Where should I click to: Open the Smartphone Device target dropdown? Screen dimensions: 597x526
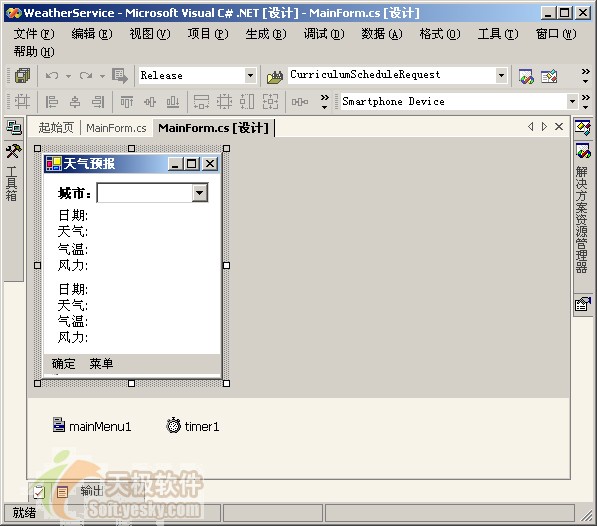coord(572,102)
